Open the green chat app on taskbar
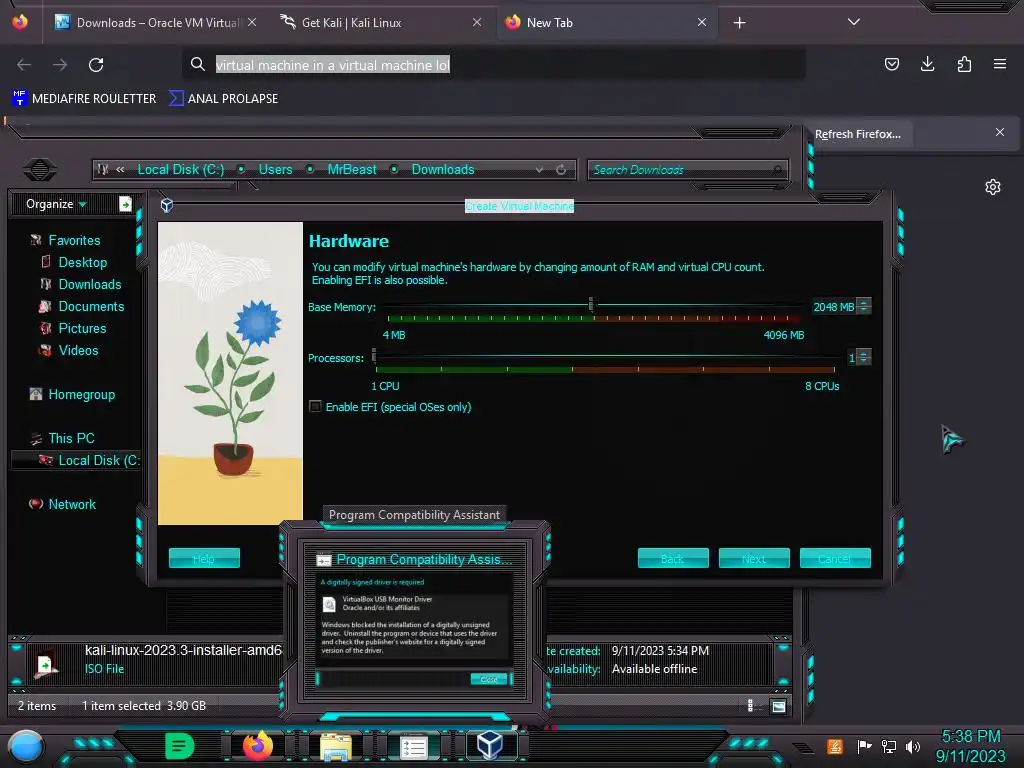Image resolution: width=1024 pixels, height=768 pixels. pos(179,746)
